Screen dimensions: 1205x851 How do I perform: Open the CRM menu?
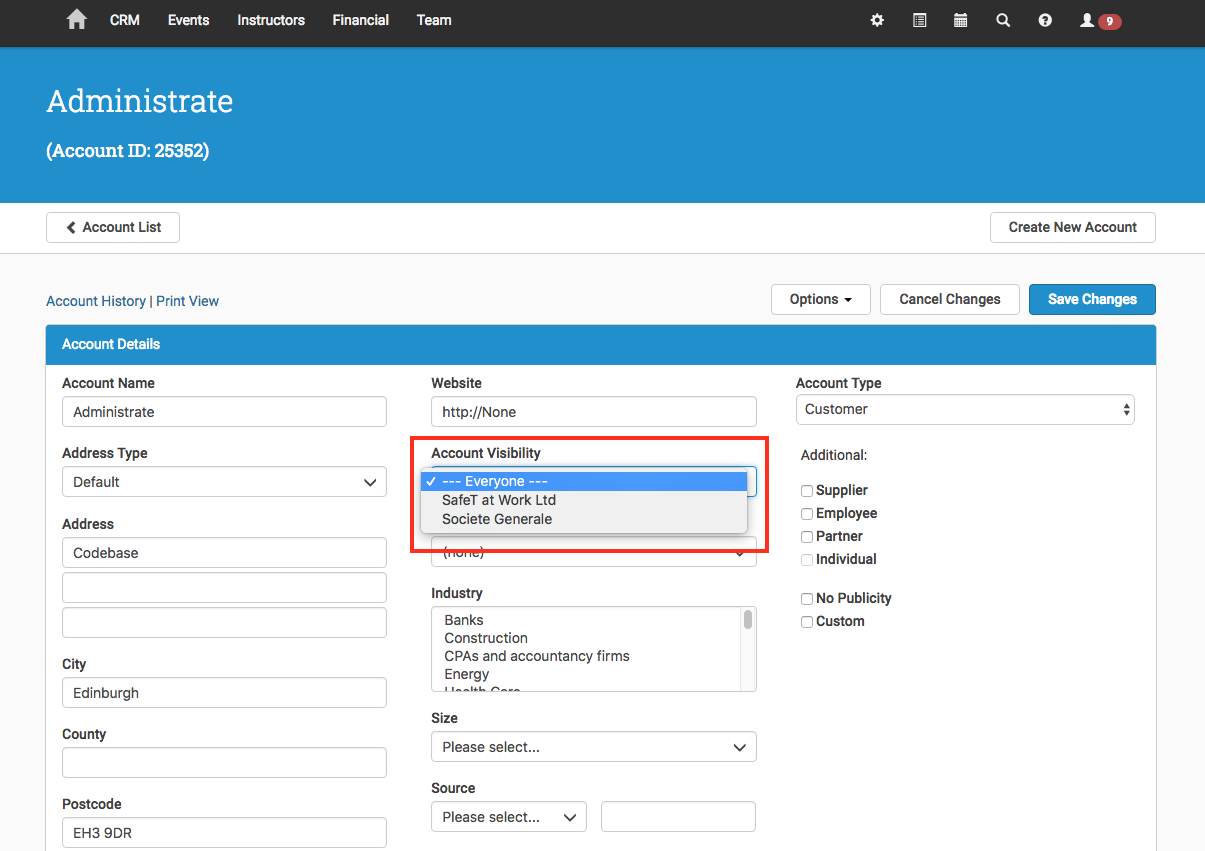[125, 20]
